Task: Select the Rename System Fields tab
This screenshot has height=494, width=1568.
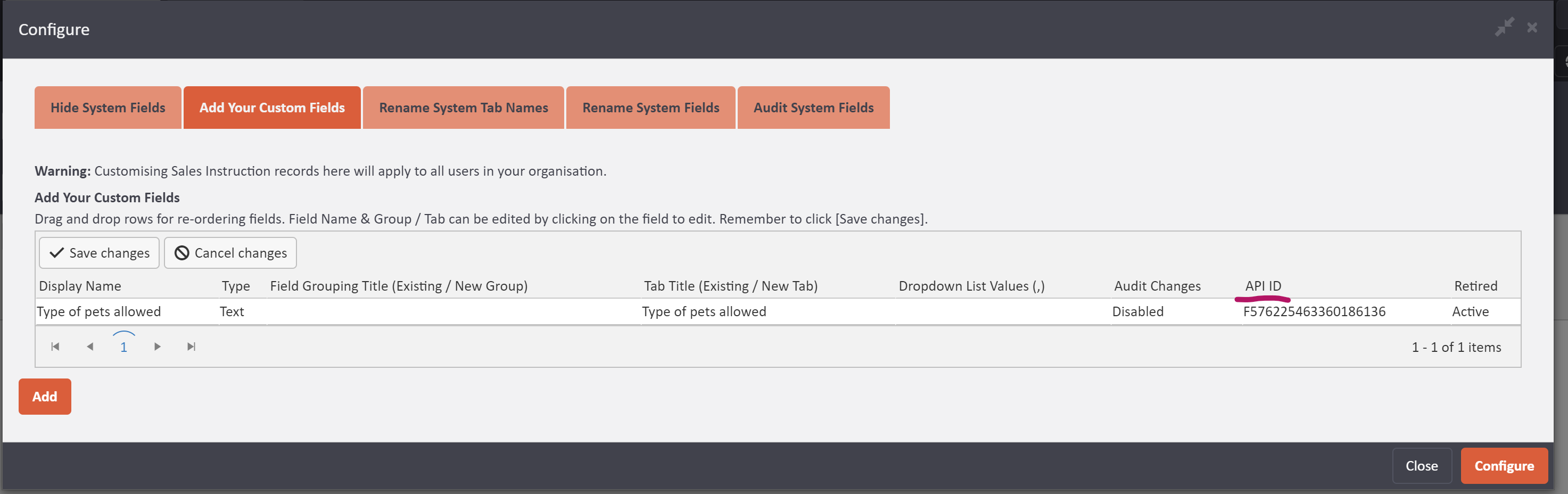Action: (651, 107)
